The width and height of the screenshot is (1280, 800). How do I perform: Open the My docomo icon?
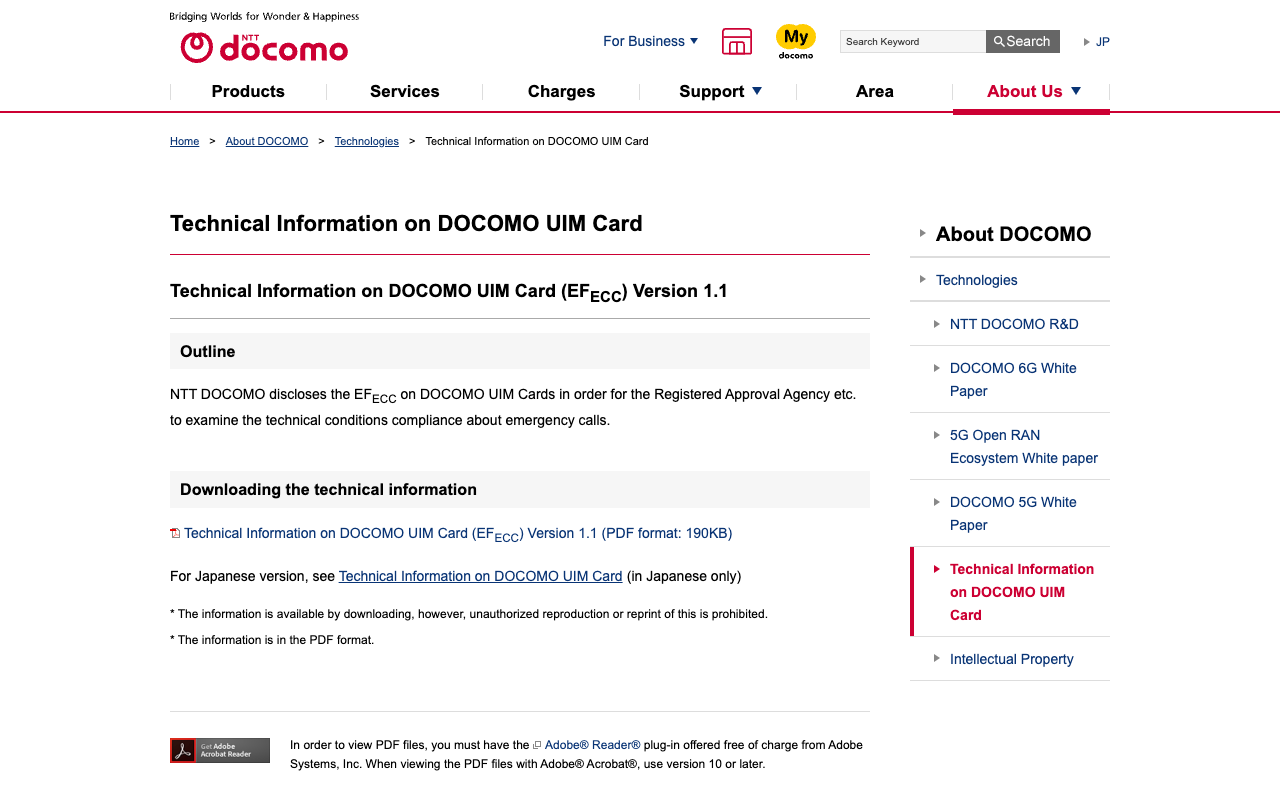coord(796,41)
